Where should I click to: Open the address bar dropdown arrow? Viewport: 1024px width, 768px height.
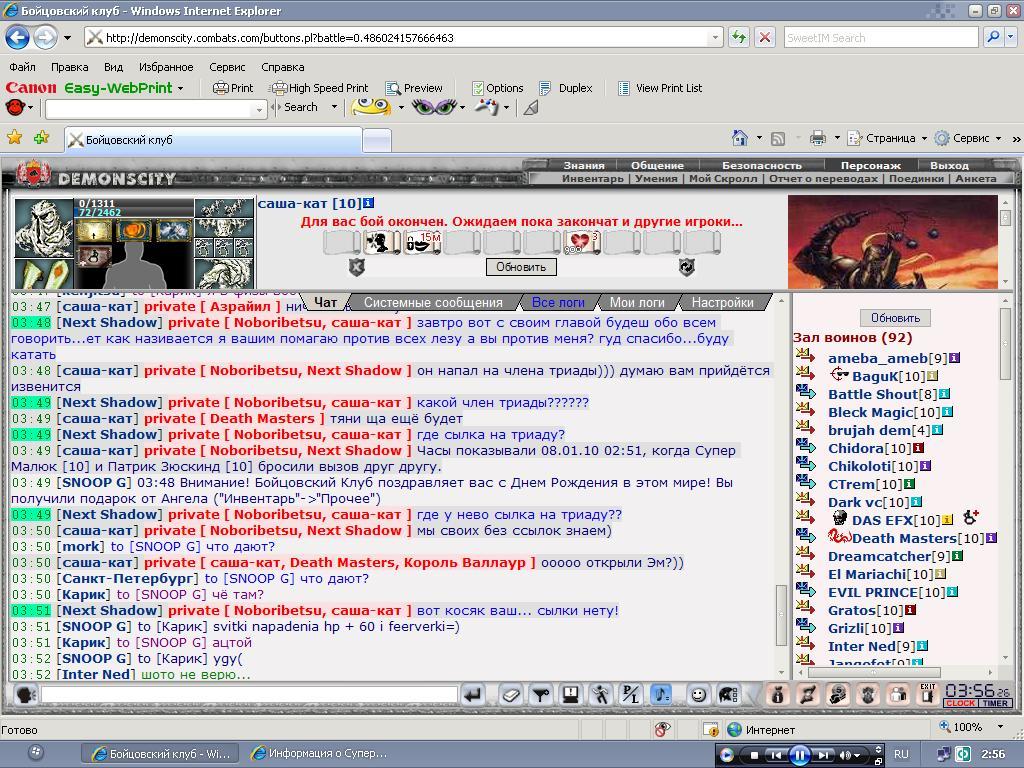tap(716, 38)
